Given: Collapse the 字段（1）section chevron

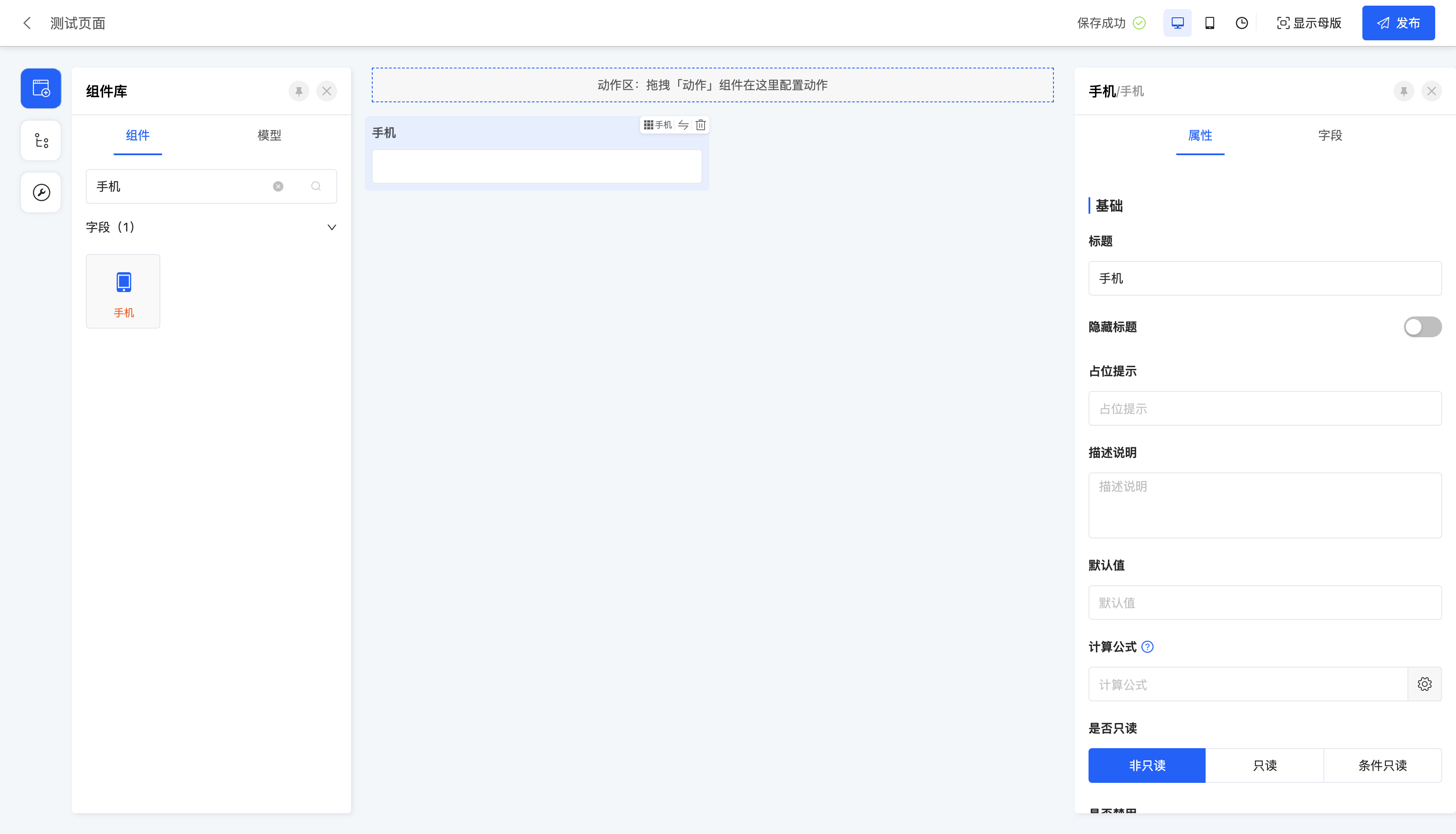Looking at the screenshot, I should click(331, 228).
